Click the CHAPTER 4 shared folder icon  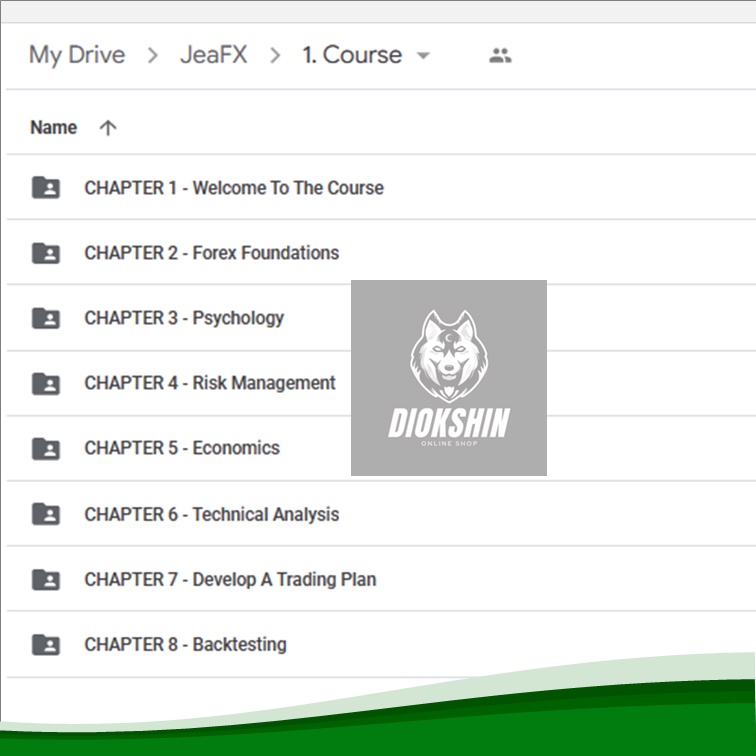46,383
